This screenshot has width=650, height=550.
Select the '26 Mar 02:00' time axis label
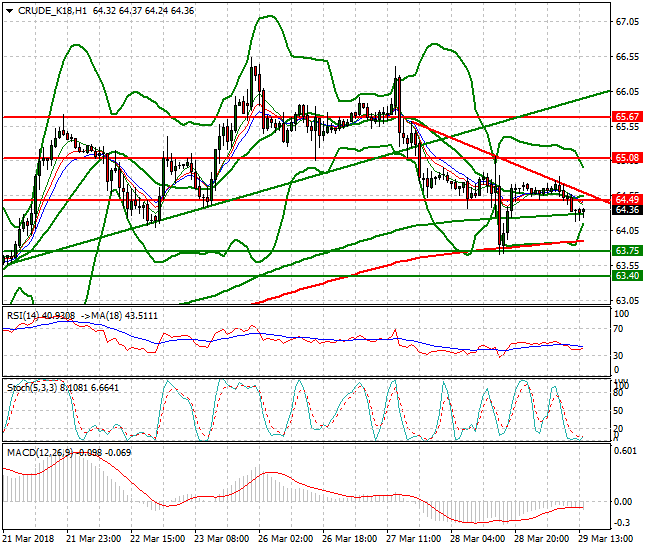[286, 539]
